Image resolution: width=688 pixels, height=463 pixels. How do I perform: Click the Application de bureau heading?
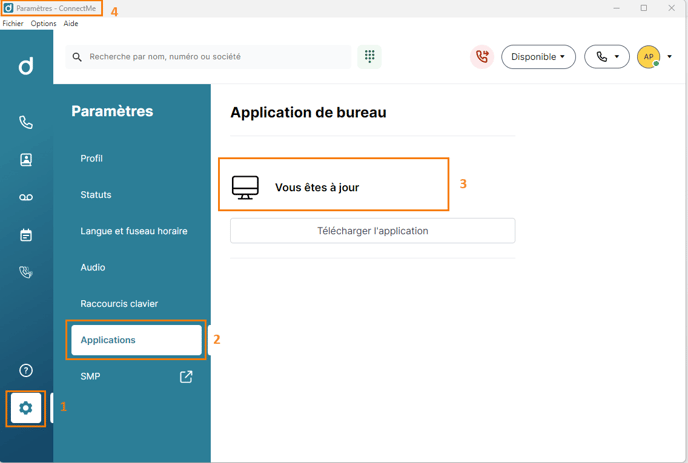coord(308,112)
